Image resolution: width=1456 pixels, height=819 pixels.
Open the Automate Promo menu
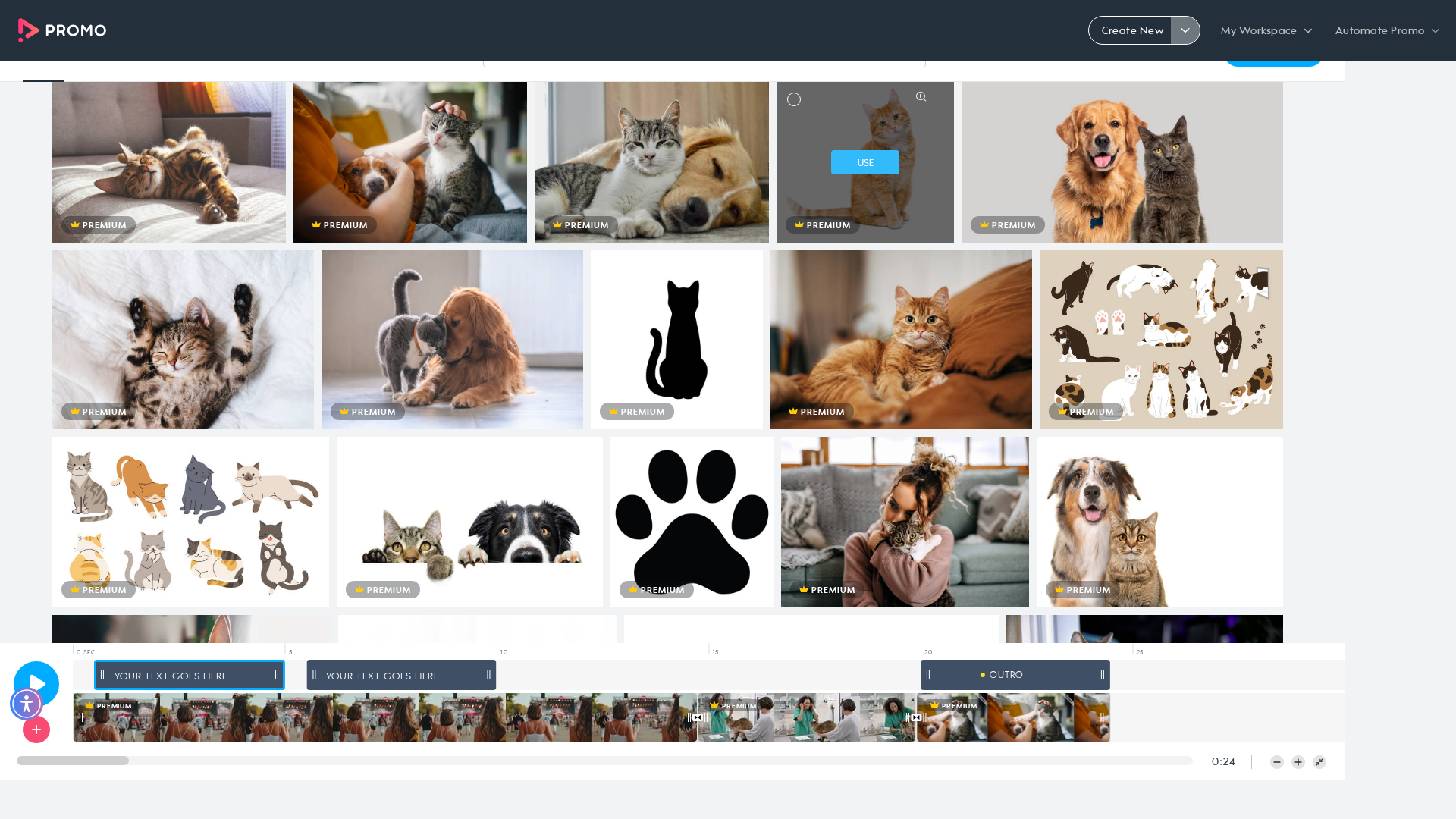pyautogui.click(x=1387, y=30)
